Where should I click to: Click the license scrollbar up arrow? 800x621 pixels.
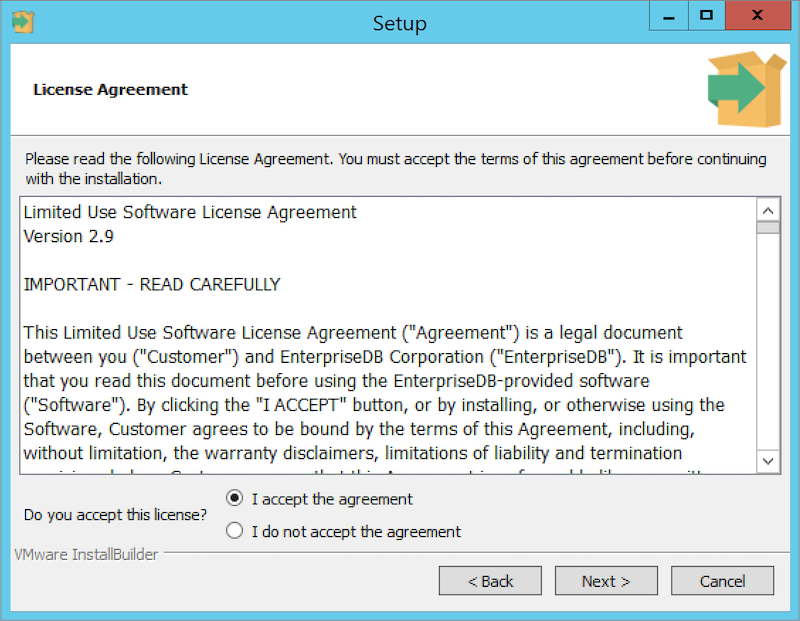(768, 210)
